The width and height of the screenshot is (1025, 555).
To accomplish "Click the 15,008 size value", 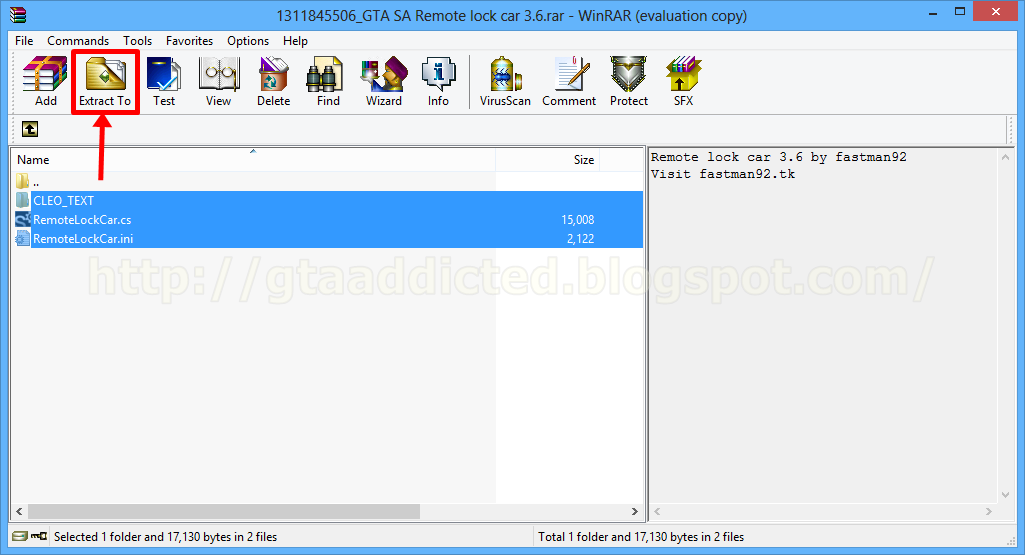I will pyautogui.click(x=577, y=220).
